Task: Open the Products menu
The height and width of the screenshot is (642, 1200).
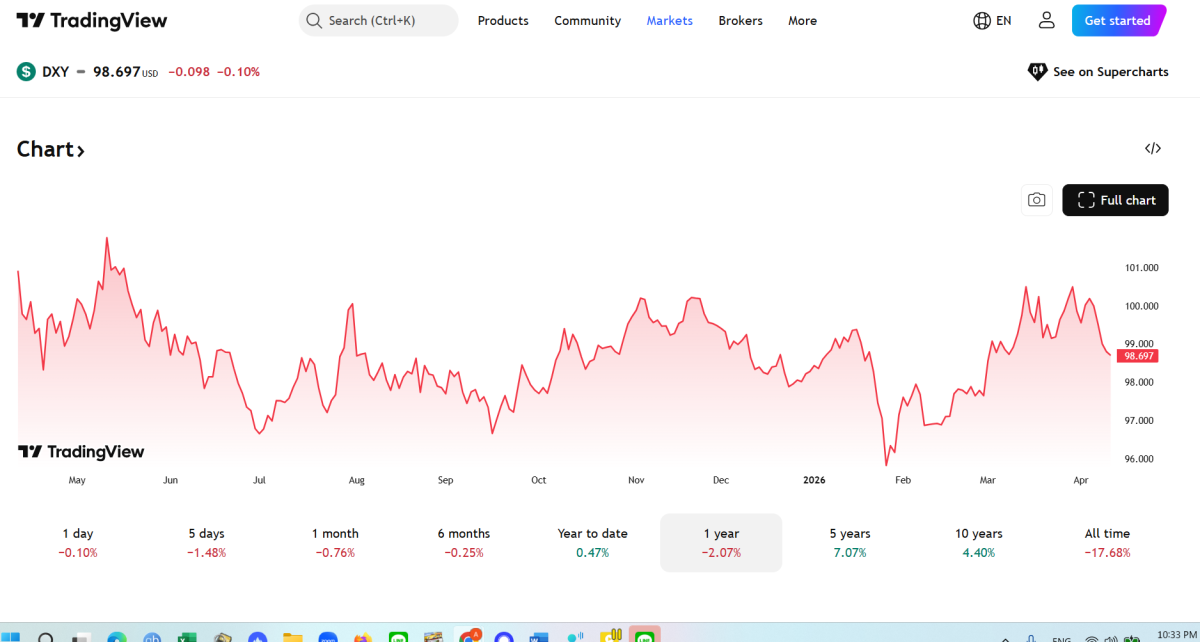Action: click(503, 20)
